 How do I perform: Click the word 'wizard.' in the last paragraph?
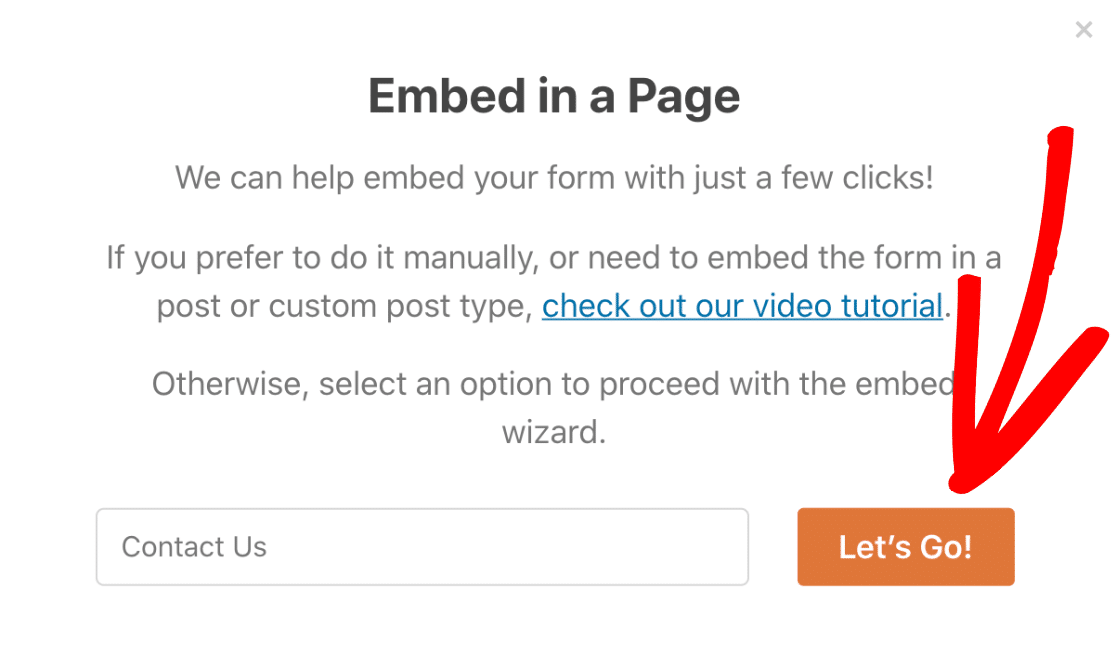[554, 432]
